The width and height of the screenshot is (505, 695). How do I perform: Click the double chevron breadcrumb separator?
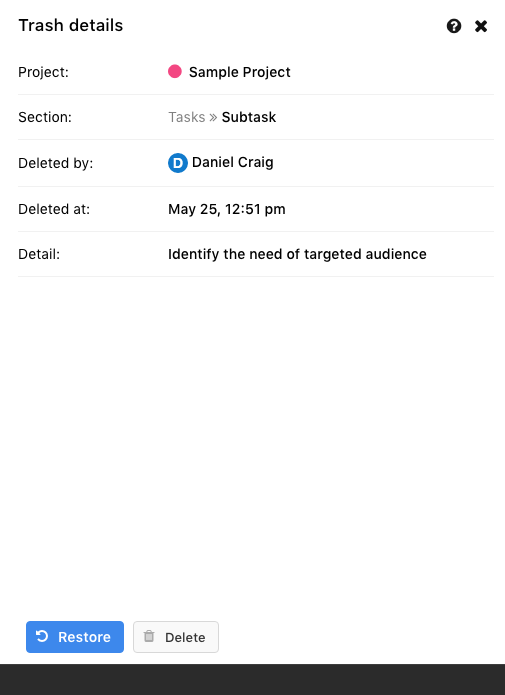pyautogui.click(x=213, y=117)
